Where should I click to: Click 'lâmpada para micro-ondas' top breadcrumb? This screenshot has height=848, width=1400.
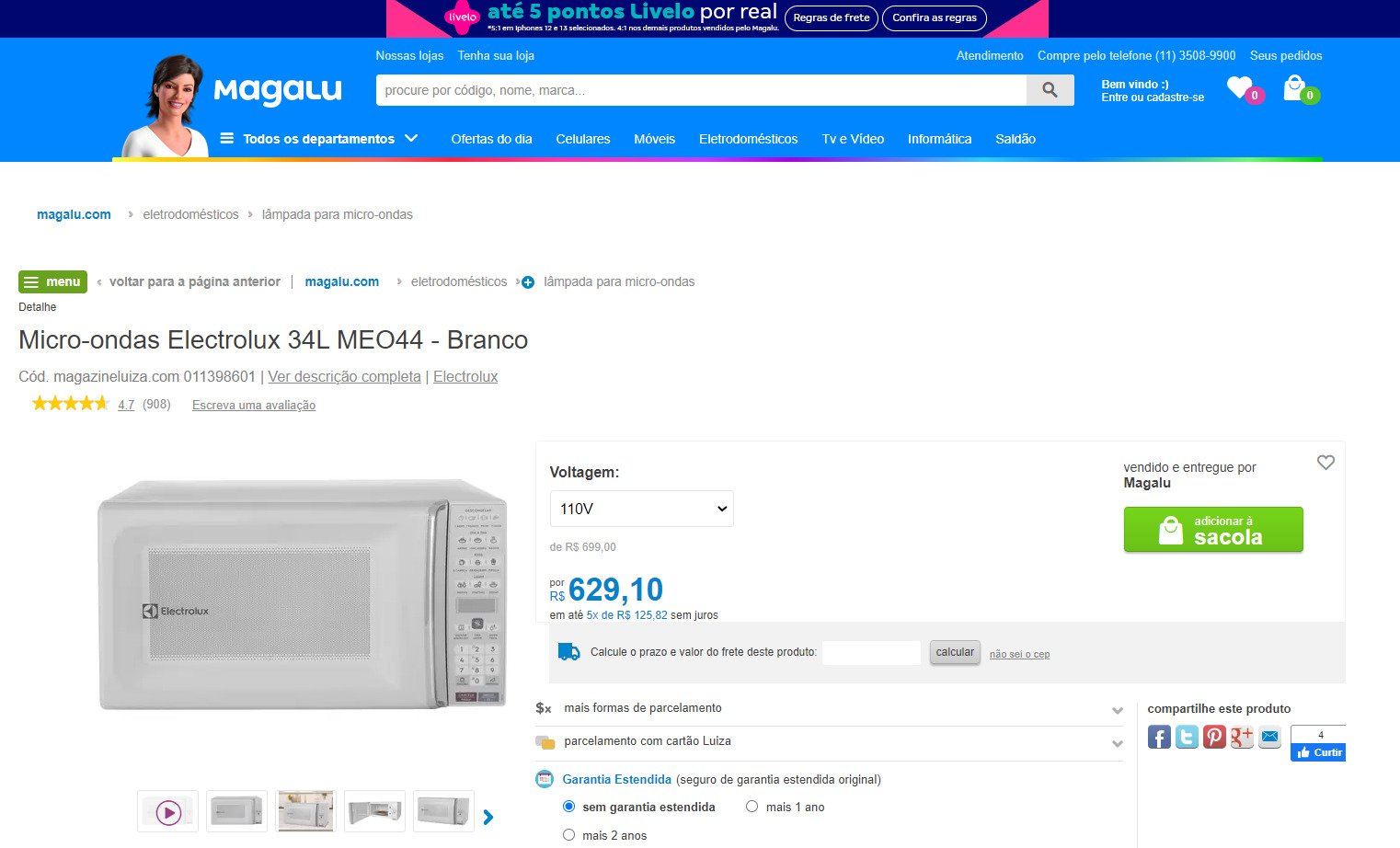tap(338, 214)
